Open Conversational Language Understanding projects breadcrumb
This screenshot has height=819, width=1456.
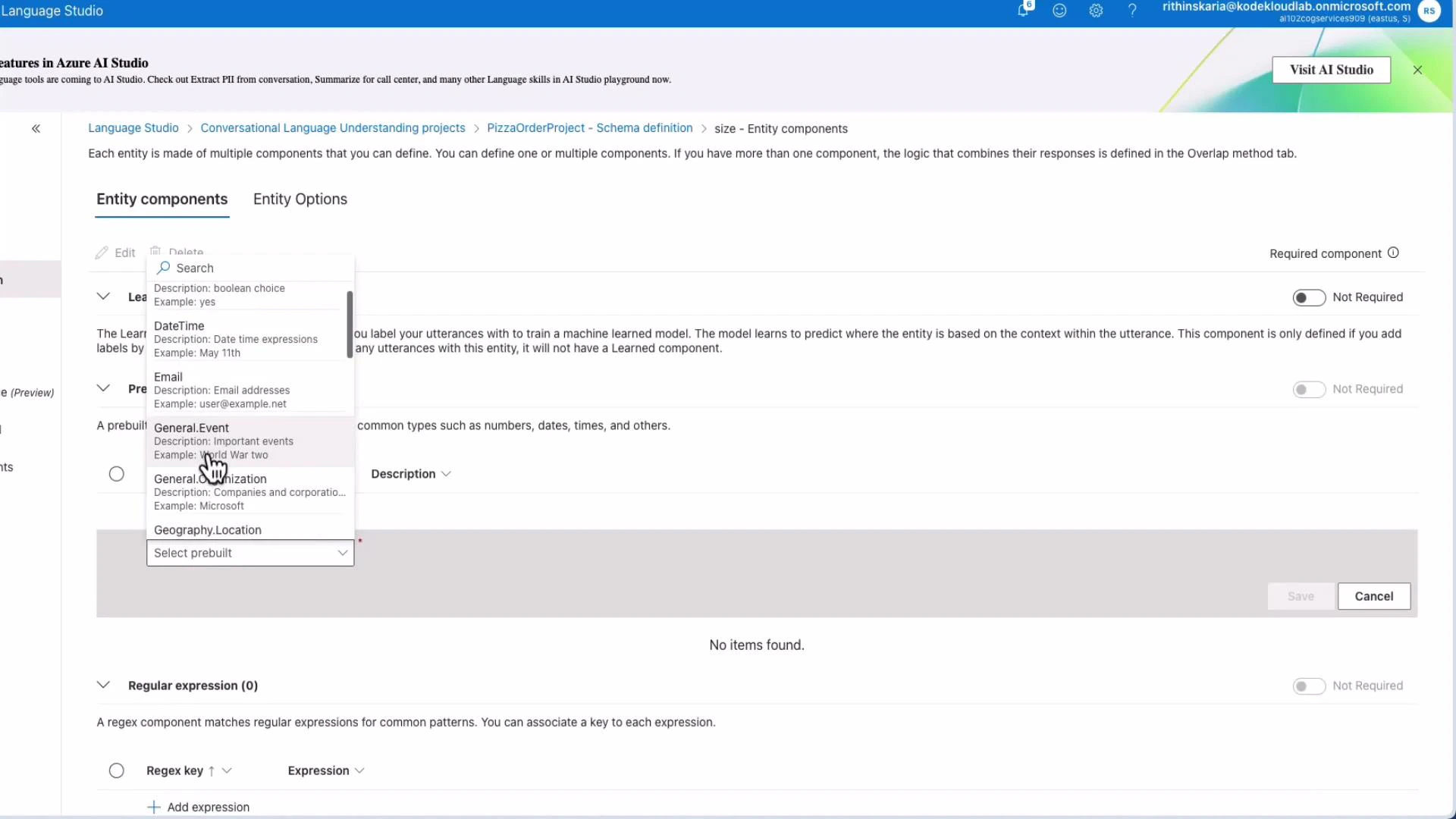click(332, 127)
